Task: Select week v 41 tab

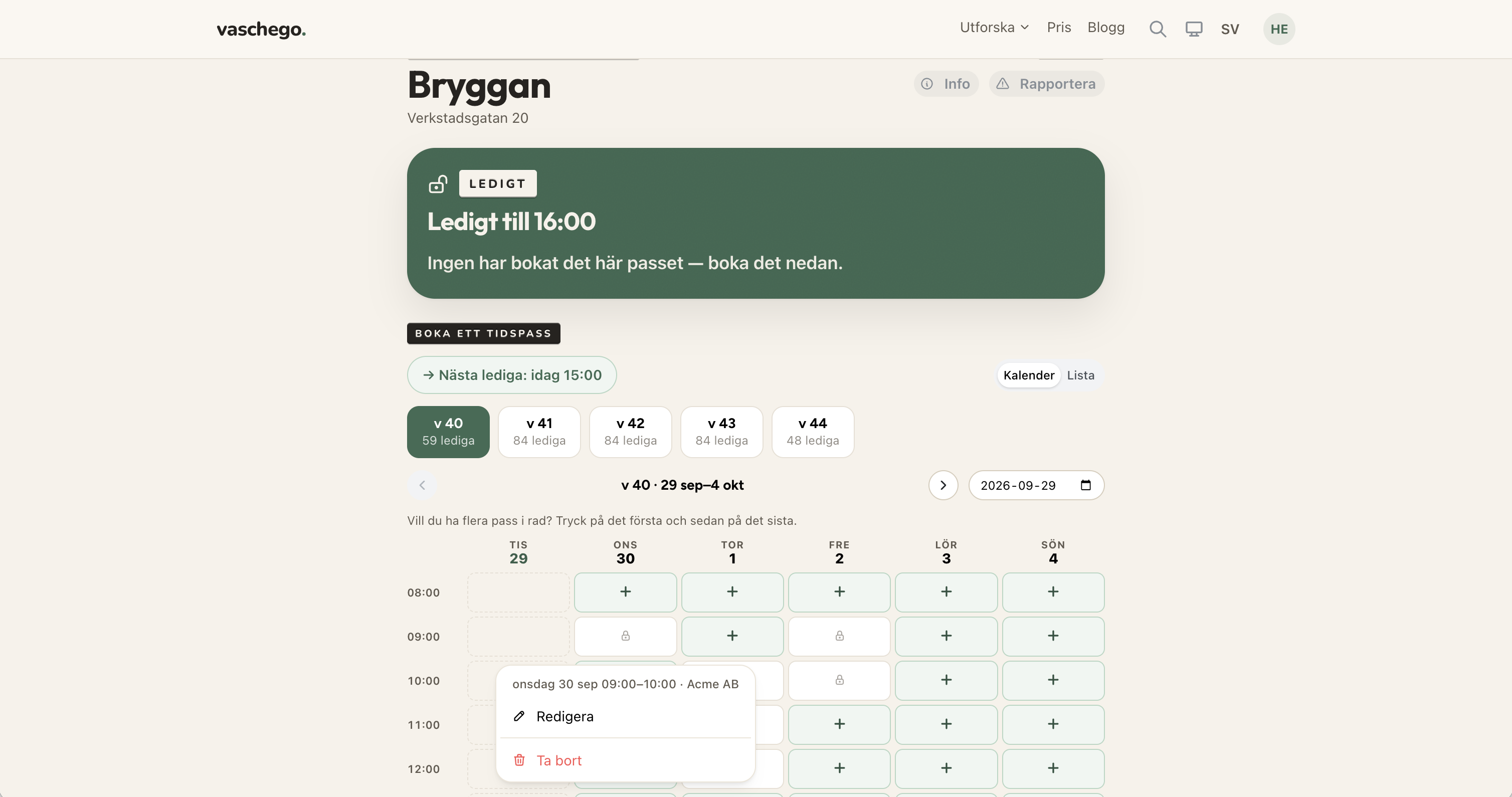Action: tap(539, 432)
